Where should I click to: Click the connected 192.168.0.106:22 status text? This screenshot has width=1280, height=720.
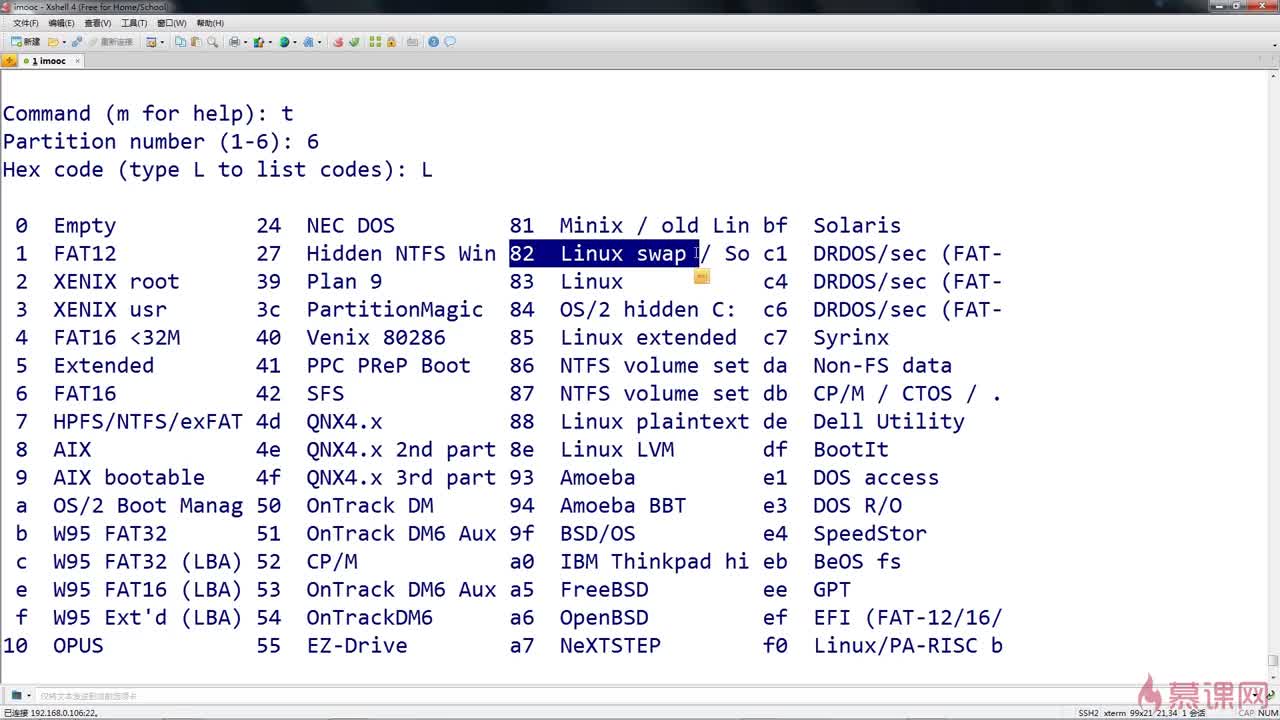(x=50, y=713)
